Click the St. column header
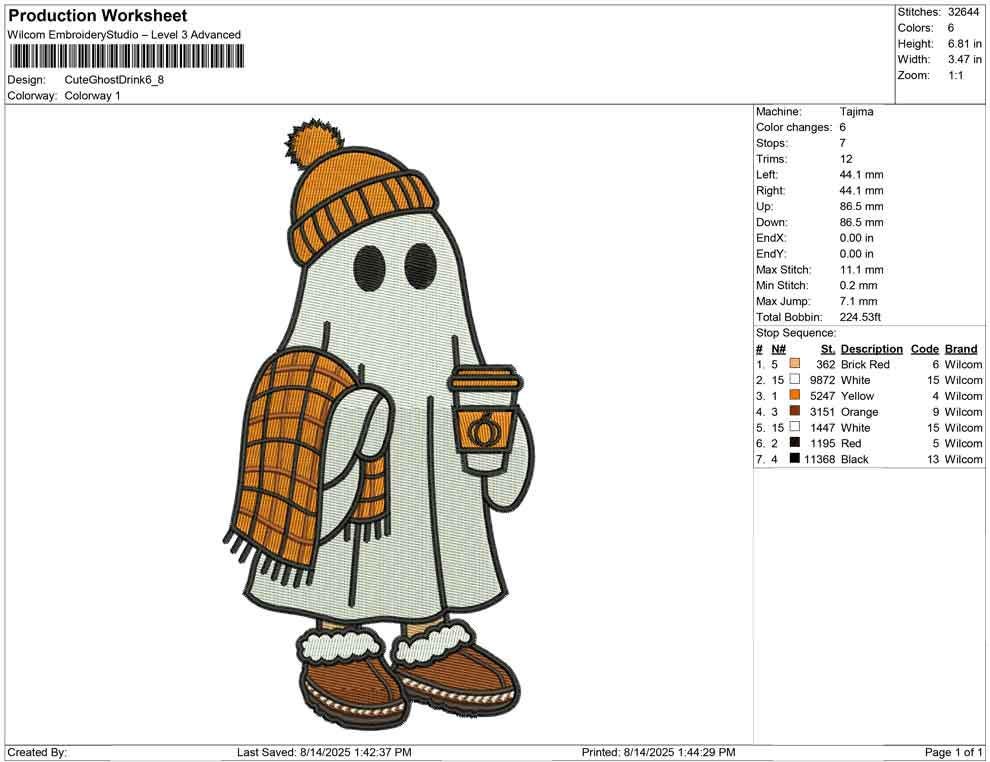Viewport: 990px width, 762px height. [827, 348]
